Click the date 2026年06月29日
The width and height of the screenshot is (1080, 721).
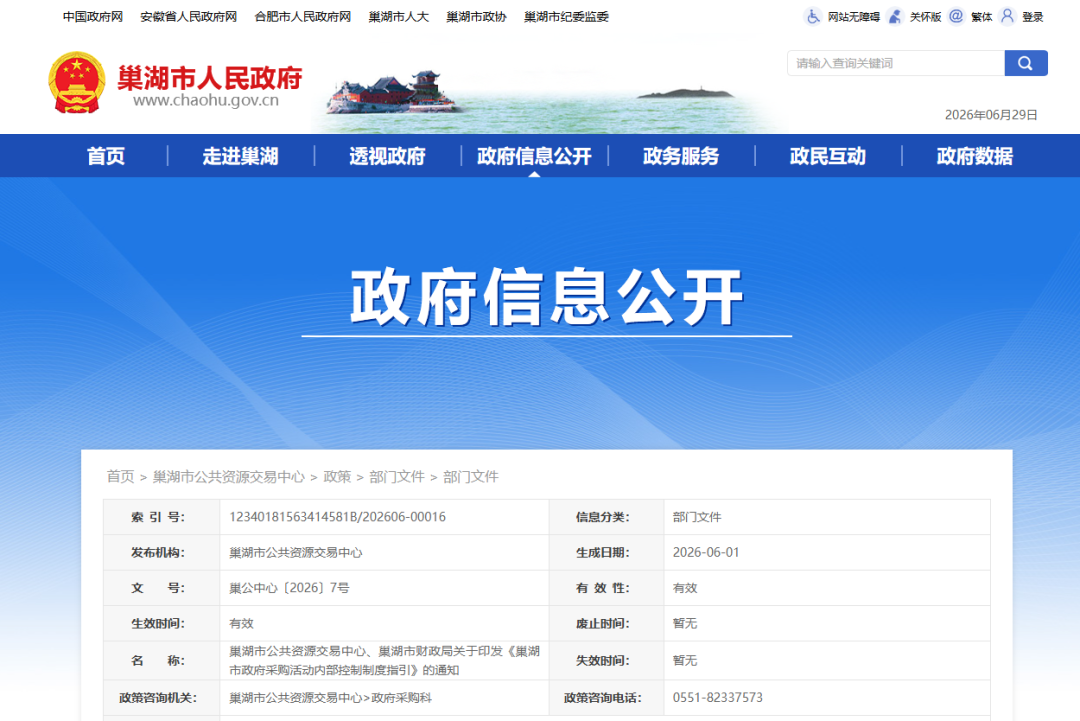(991, 115)
